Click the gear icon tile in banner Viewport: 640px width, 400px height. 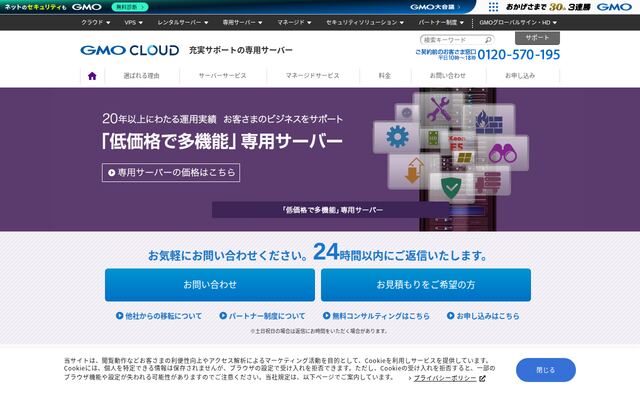click(397, 137)
